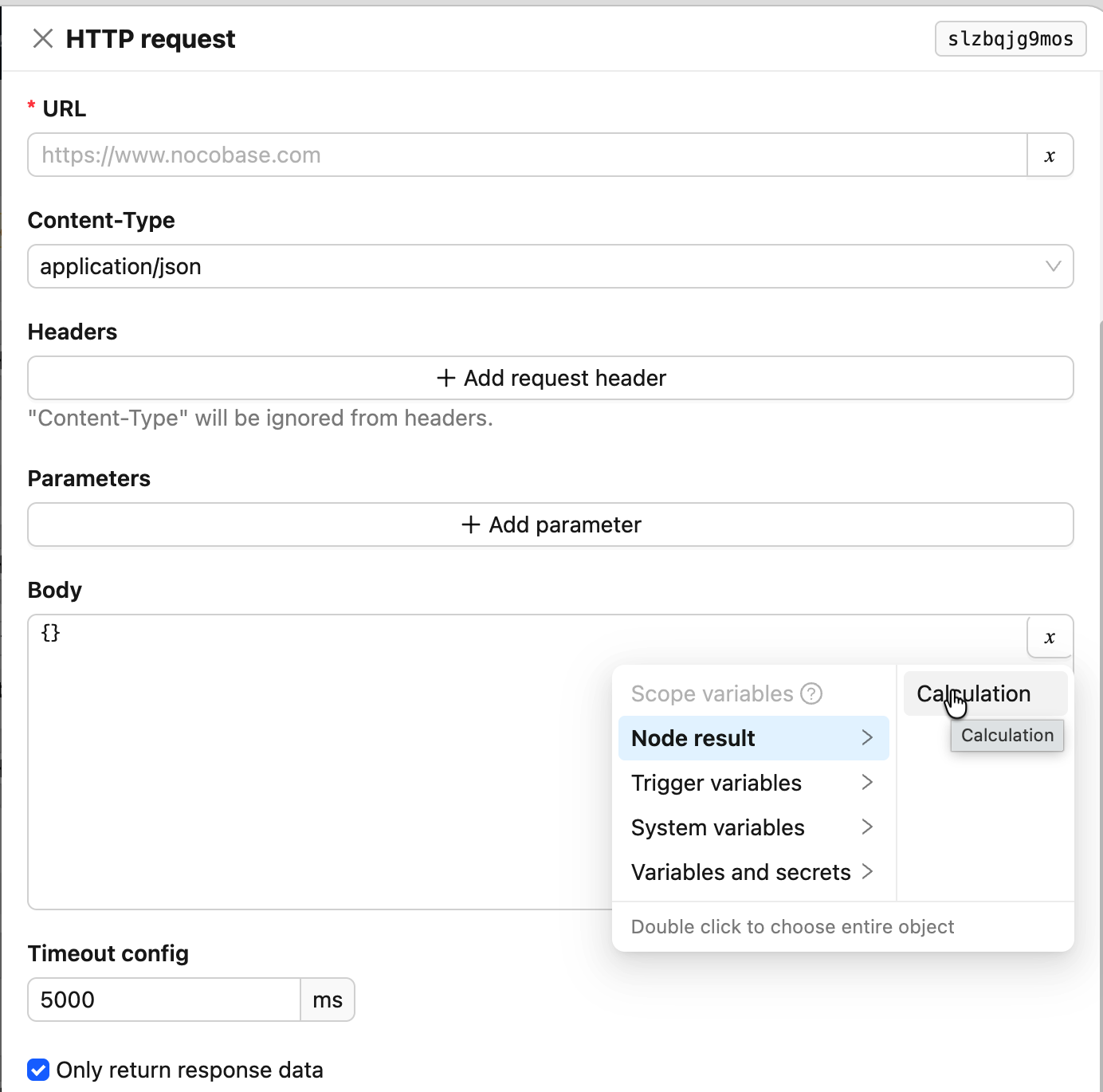Toggle variable picker for Body field
1103x1092 pixels.
click(1050, 637)
